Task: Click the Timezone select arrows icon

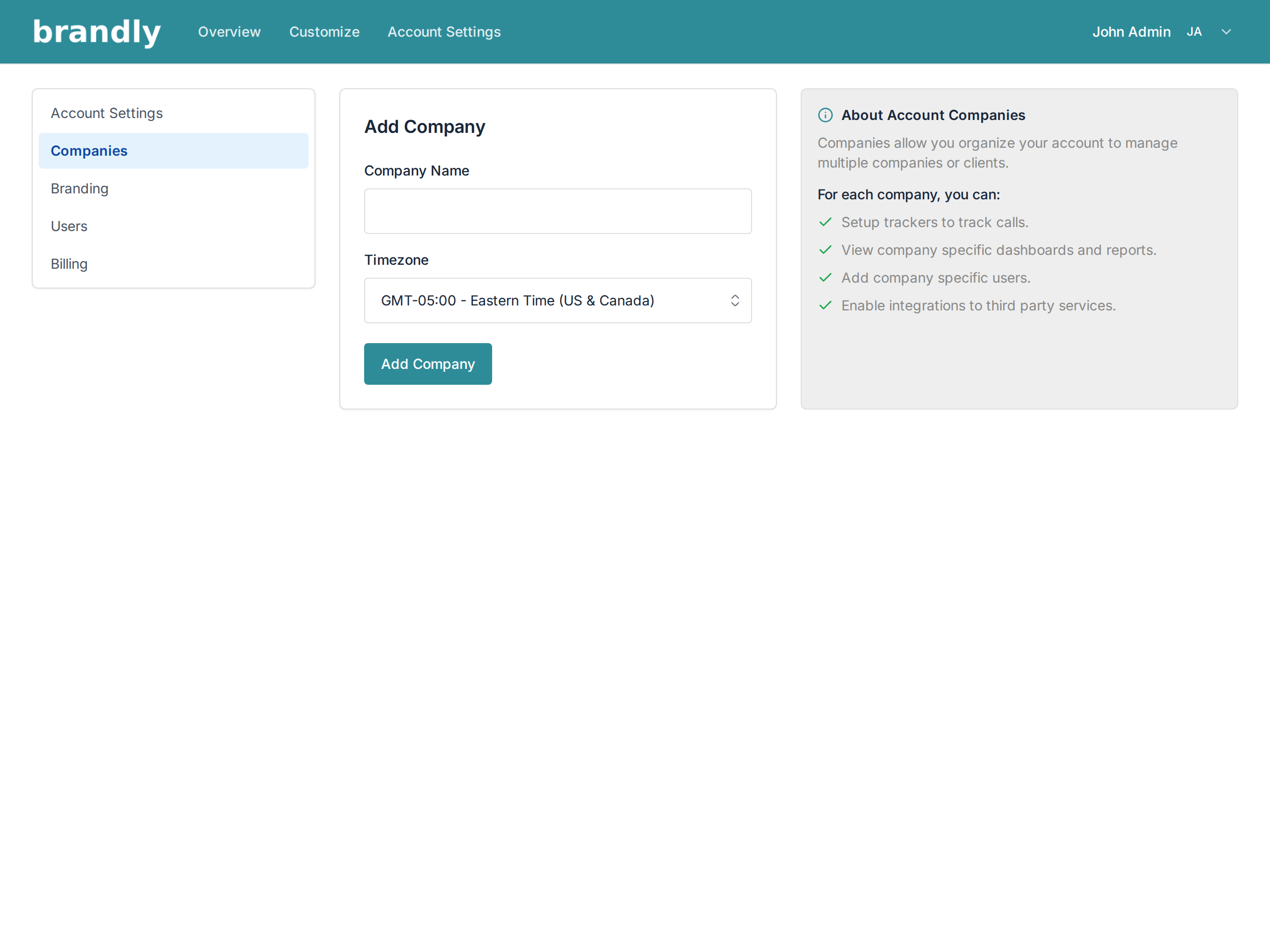Action: pos(735,300)
